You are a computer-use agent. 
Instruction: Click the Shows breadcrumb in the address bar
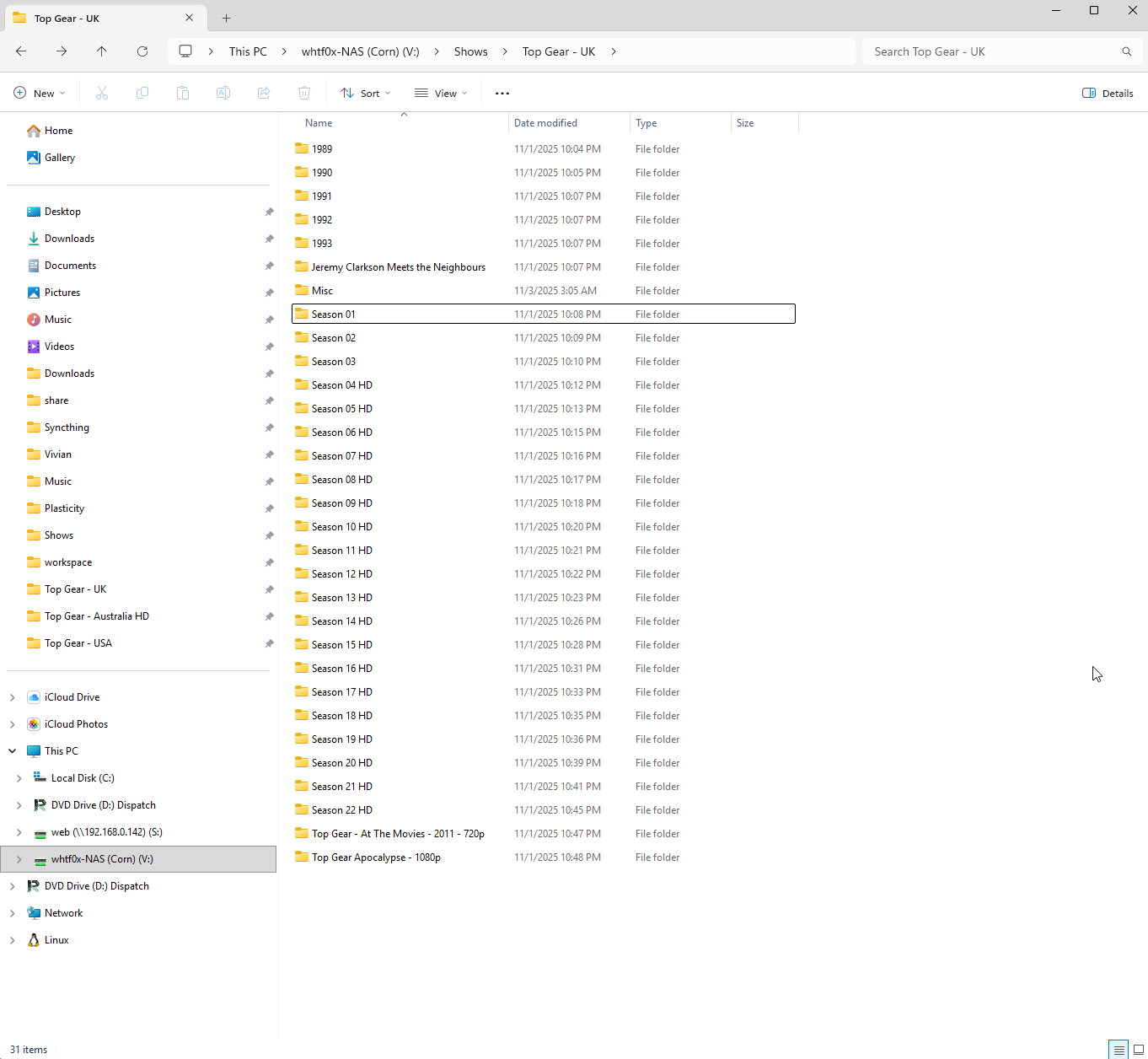pos(470,51)
